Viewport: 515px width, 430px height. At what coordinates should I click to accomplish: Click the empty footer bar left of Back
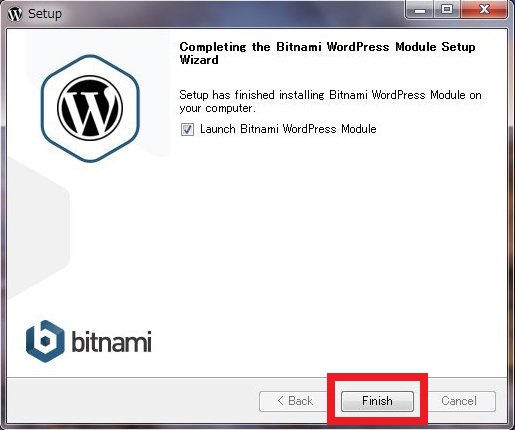[x=133, y=401]
